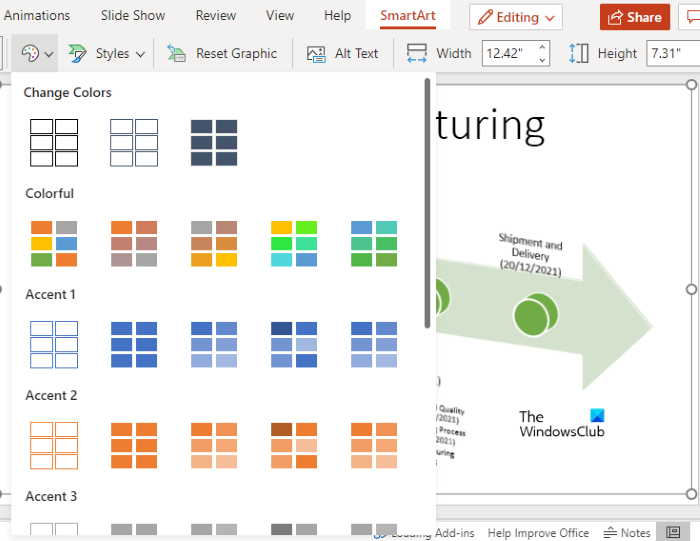Open the Slide Show tab
The width and height of the screenshot is (700, 541).
point(135,16)
